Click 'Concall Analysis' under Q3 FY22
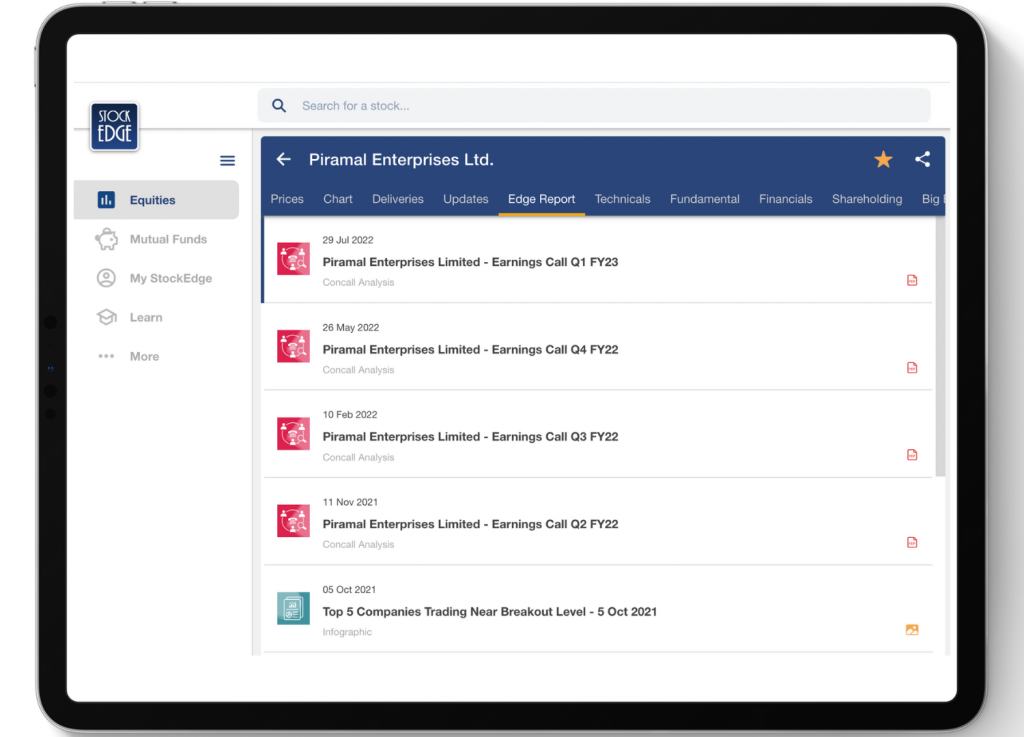The width and height of the screenshot is (1024, 737). 359,458
